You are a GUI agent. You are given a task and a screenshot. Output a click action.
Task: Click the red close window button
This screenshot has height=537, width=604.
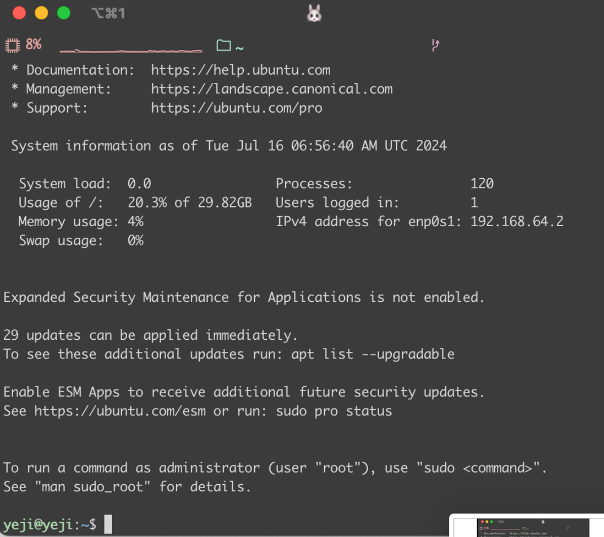[x=19, y=13]
